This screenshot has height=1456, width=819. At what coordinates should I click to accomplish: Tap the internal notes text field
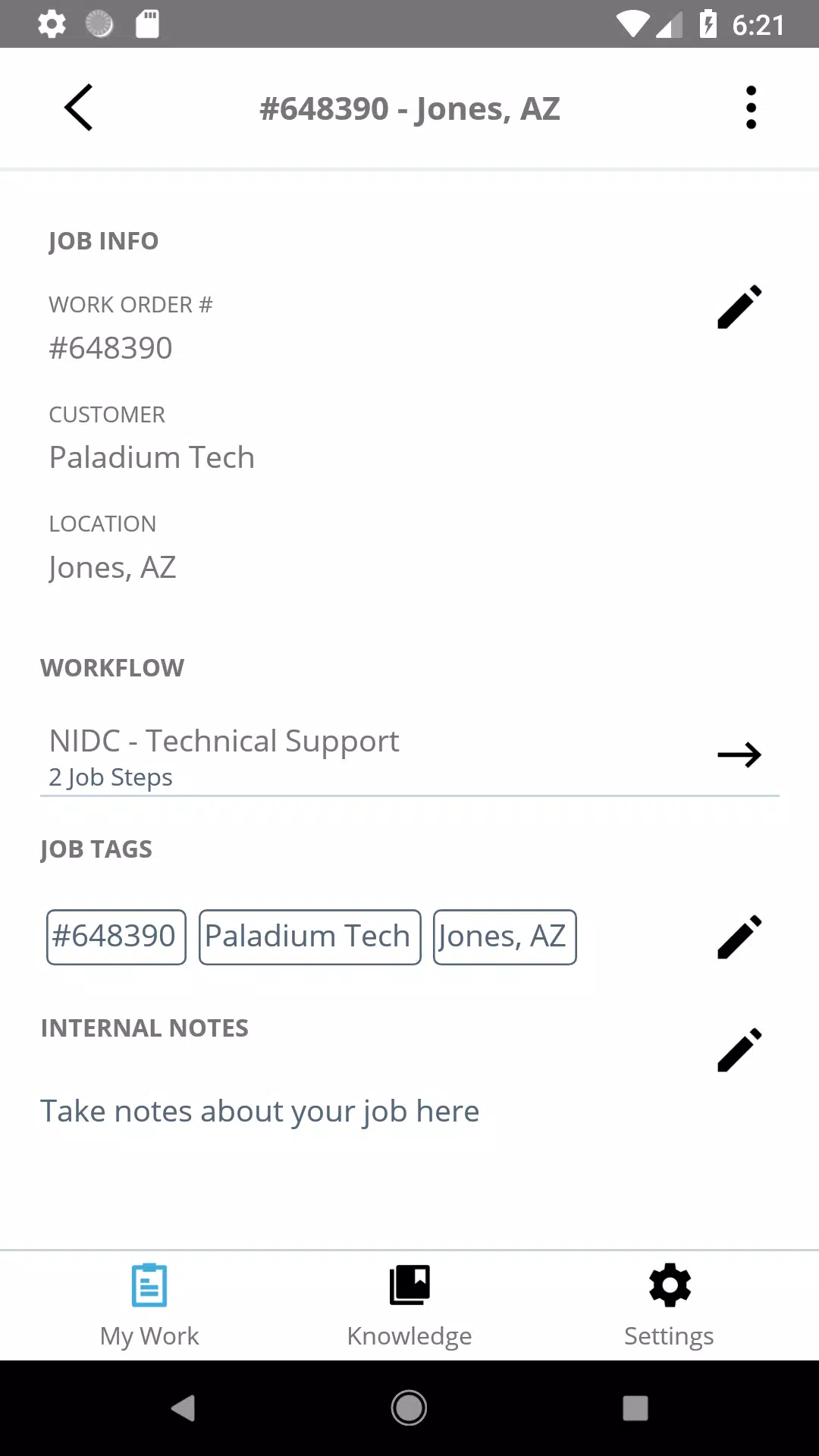[259, 1112]
